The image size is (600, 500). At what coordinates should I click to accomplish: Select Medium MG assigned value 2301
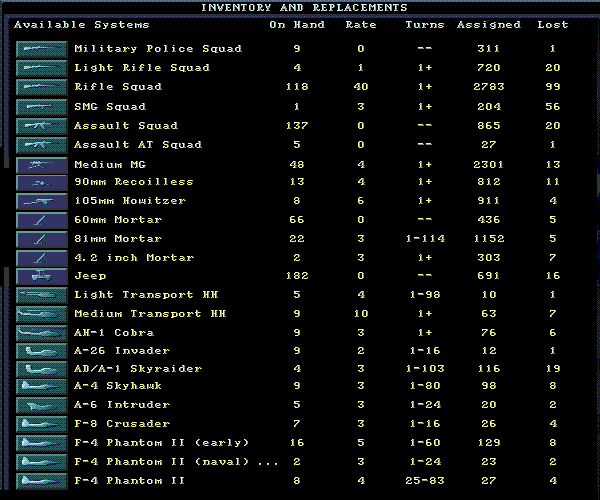[489, 165]
